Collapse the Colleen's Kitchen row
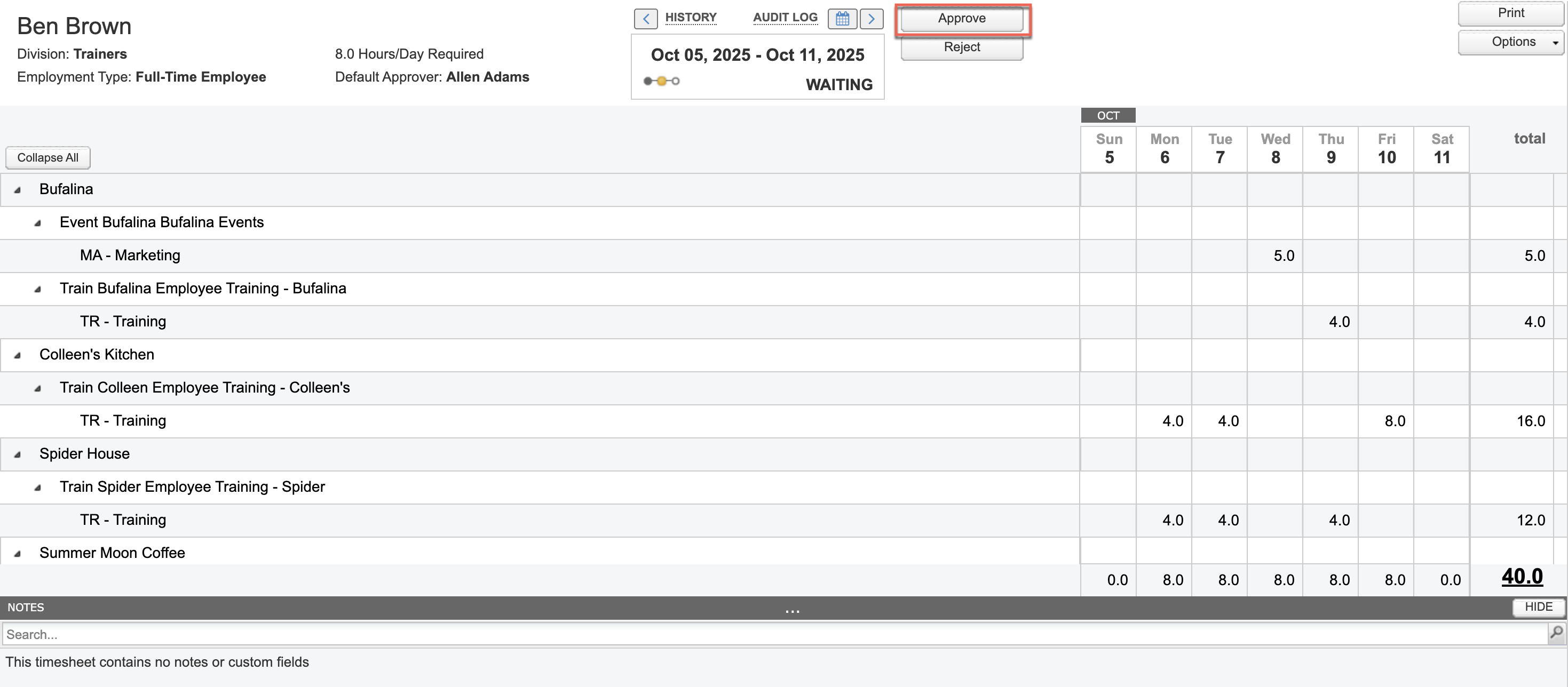Image resolution: width=1568 pixels, height=687 pixels. (18, 355)
